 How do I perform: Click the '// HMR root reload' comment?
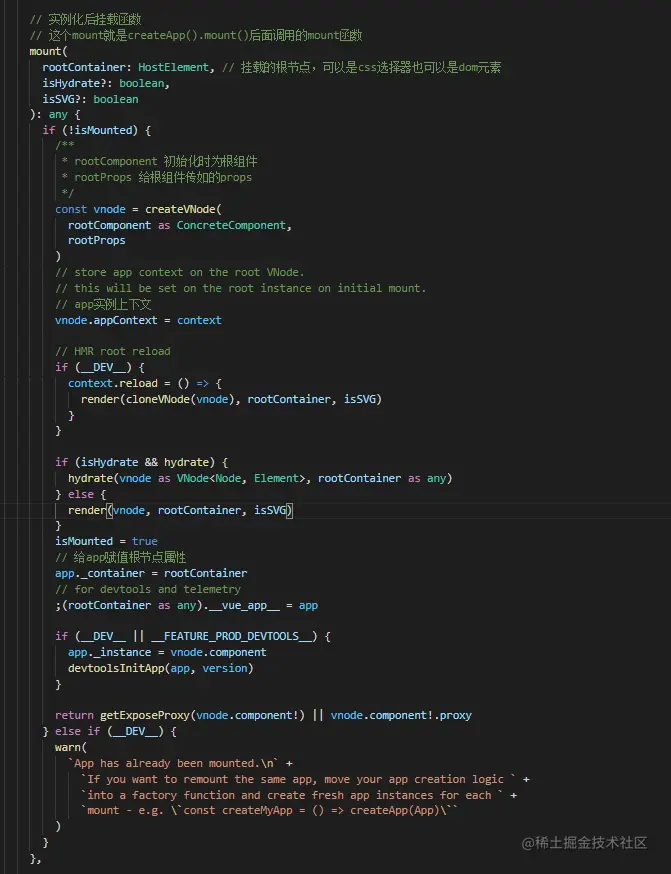click(x=113, y=352)
